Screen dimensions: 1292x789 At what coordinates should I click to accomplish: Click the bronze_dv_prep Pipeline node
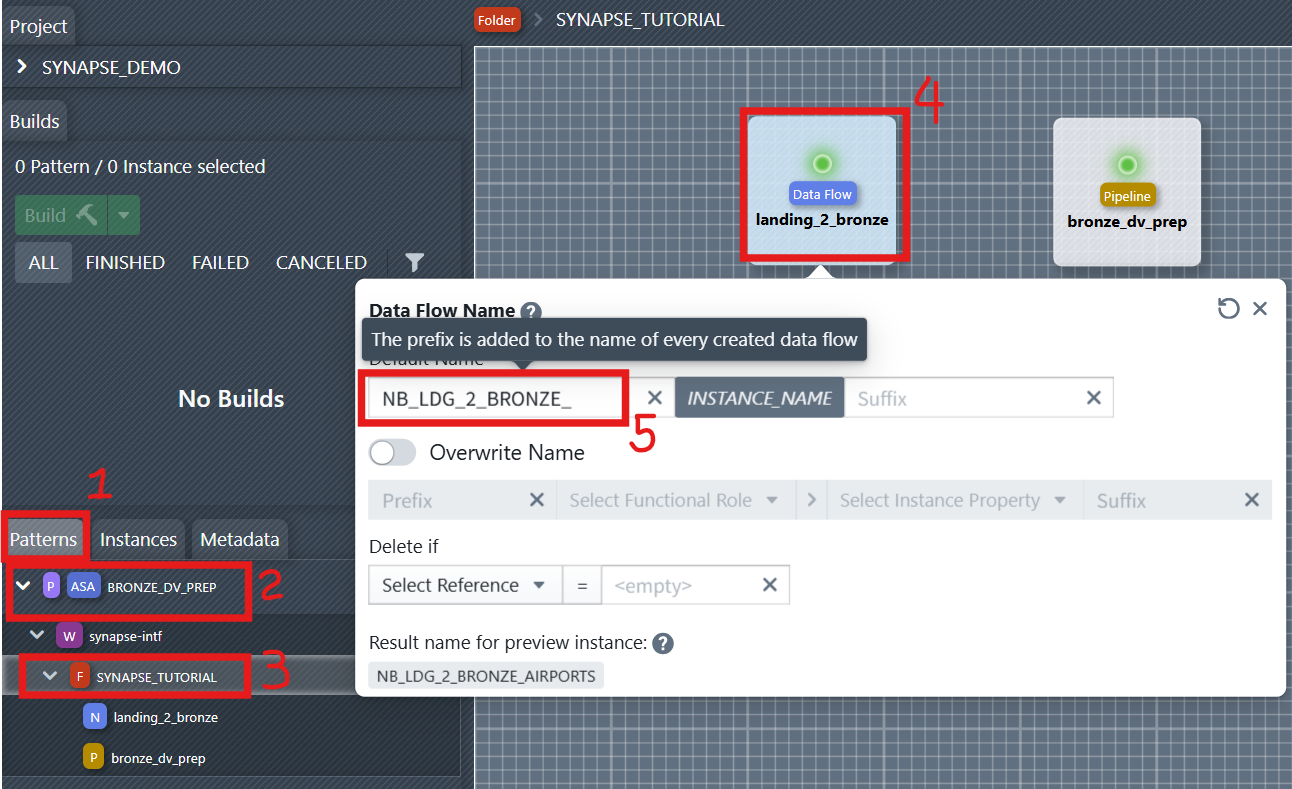point(1127,192)
